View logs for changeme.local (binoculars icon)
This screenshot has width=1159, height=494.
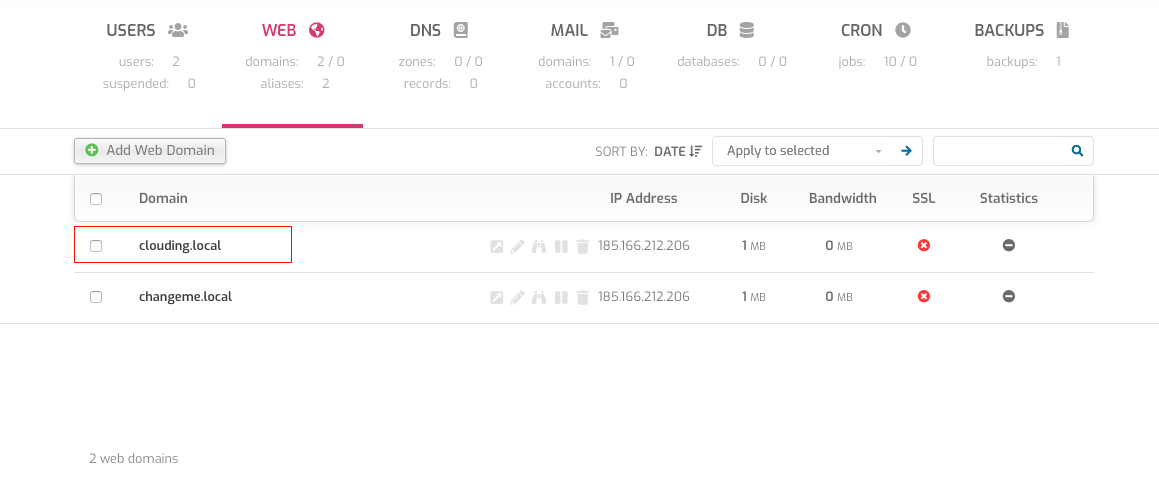[x=539, y=297]
